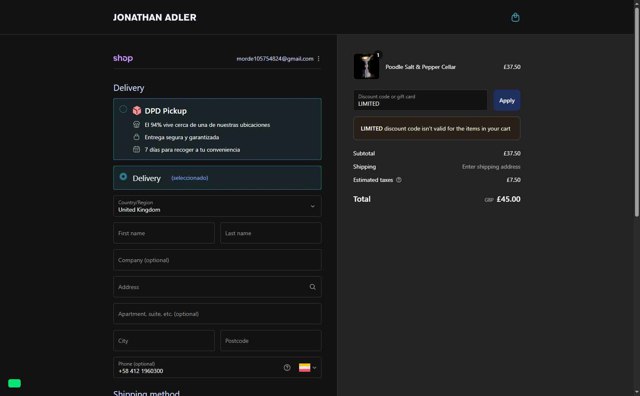The height and width of the screenshot is (396, 640).
Task: Click the '(seleccionado)' label next to Delivery
Action: [x=190, y=178]
